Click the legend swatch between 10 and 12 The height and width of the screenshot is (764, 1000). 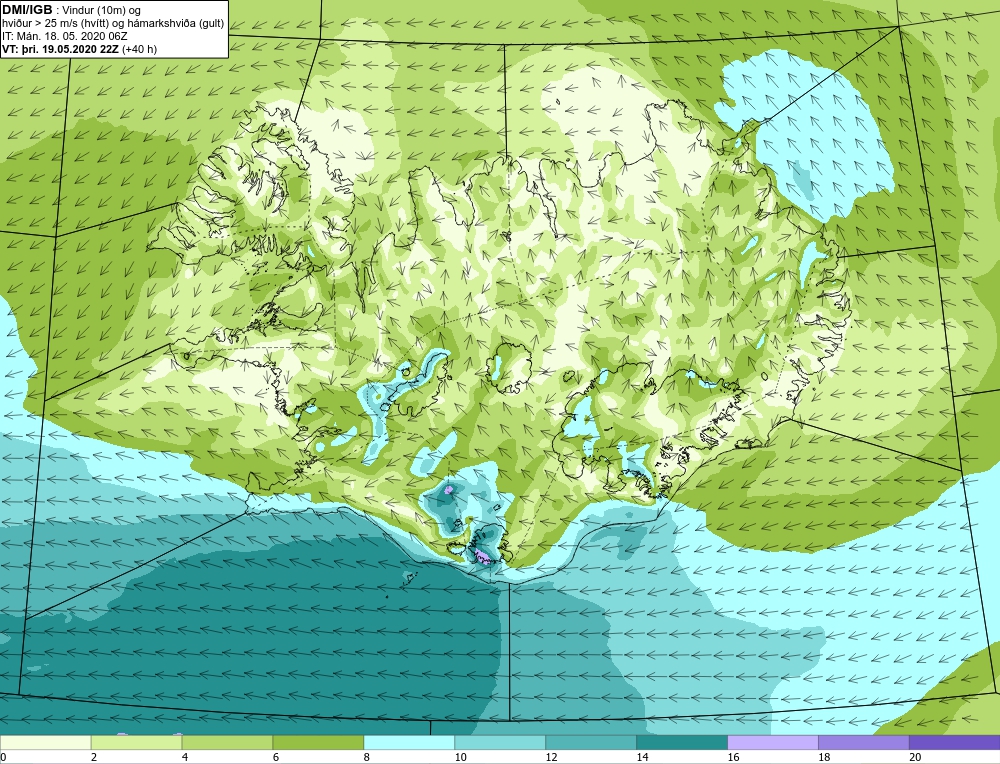(500, 742)
